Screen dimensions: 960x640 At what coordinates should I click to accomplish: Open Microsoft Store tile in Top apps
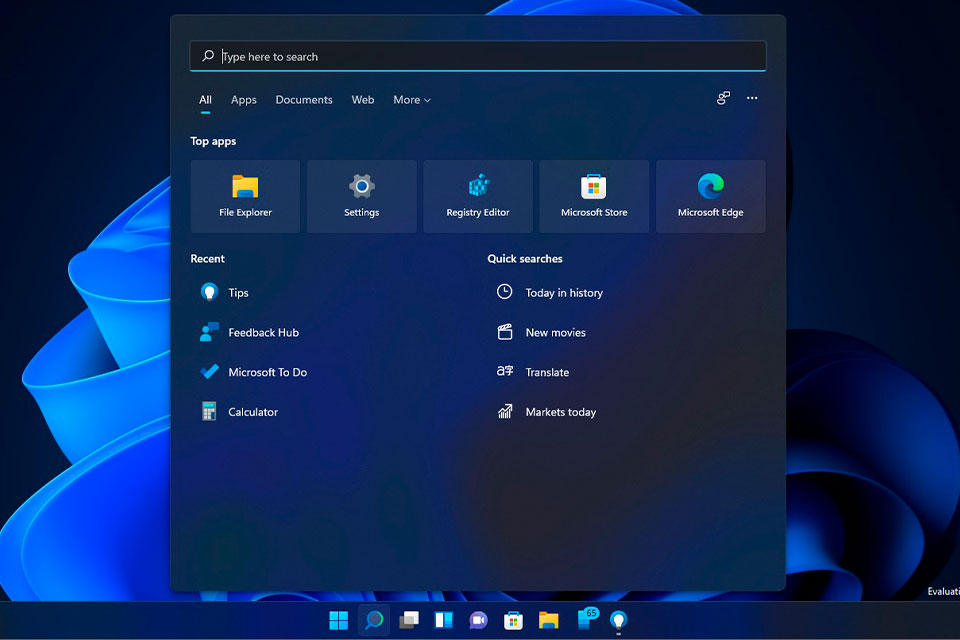tap(594, 196)
